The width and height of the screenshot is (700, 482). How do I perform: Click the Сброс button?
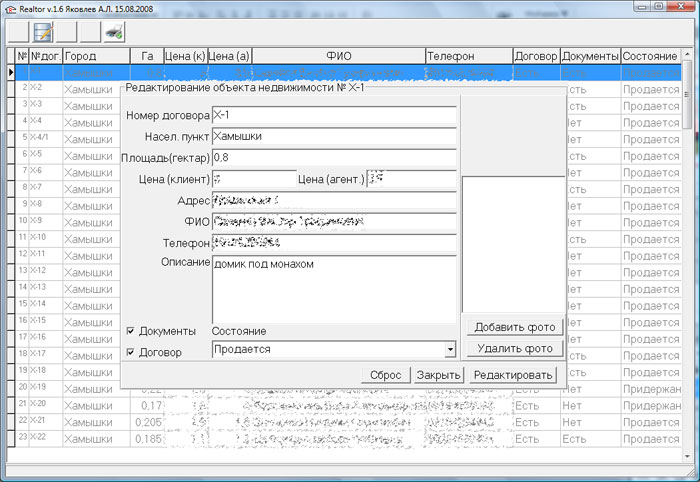(x=386, y=375)
